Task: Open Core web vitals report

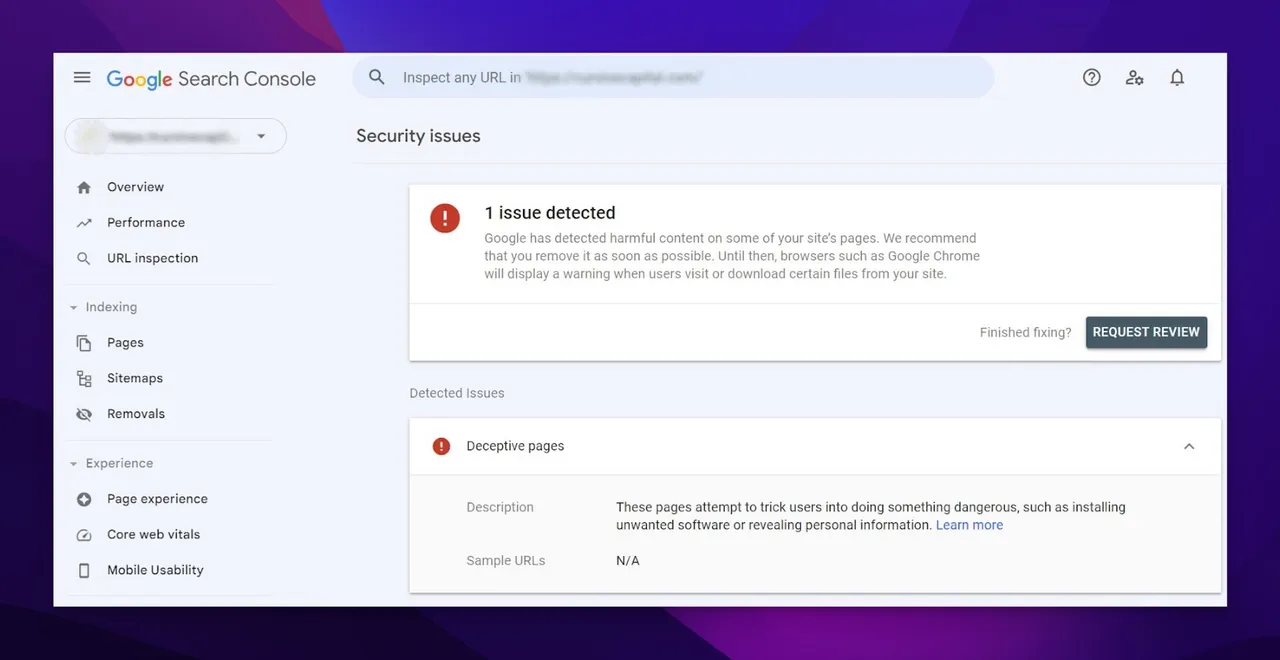Action: pyautogui.click(x=153, y=535)
